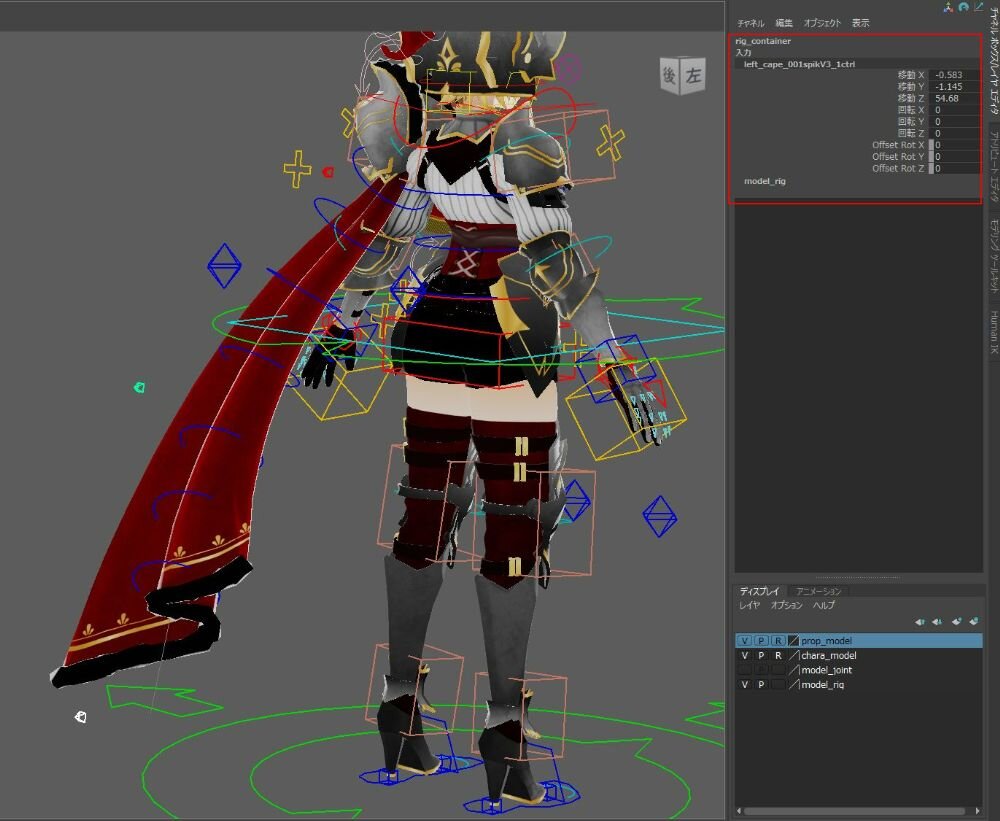1000x821 pixels.
Task: Click the model_rig entry in the Channel Box
Action: pos(765,181)
